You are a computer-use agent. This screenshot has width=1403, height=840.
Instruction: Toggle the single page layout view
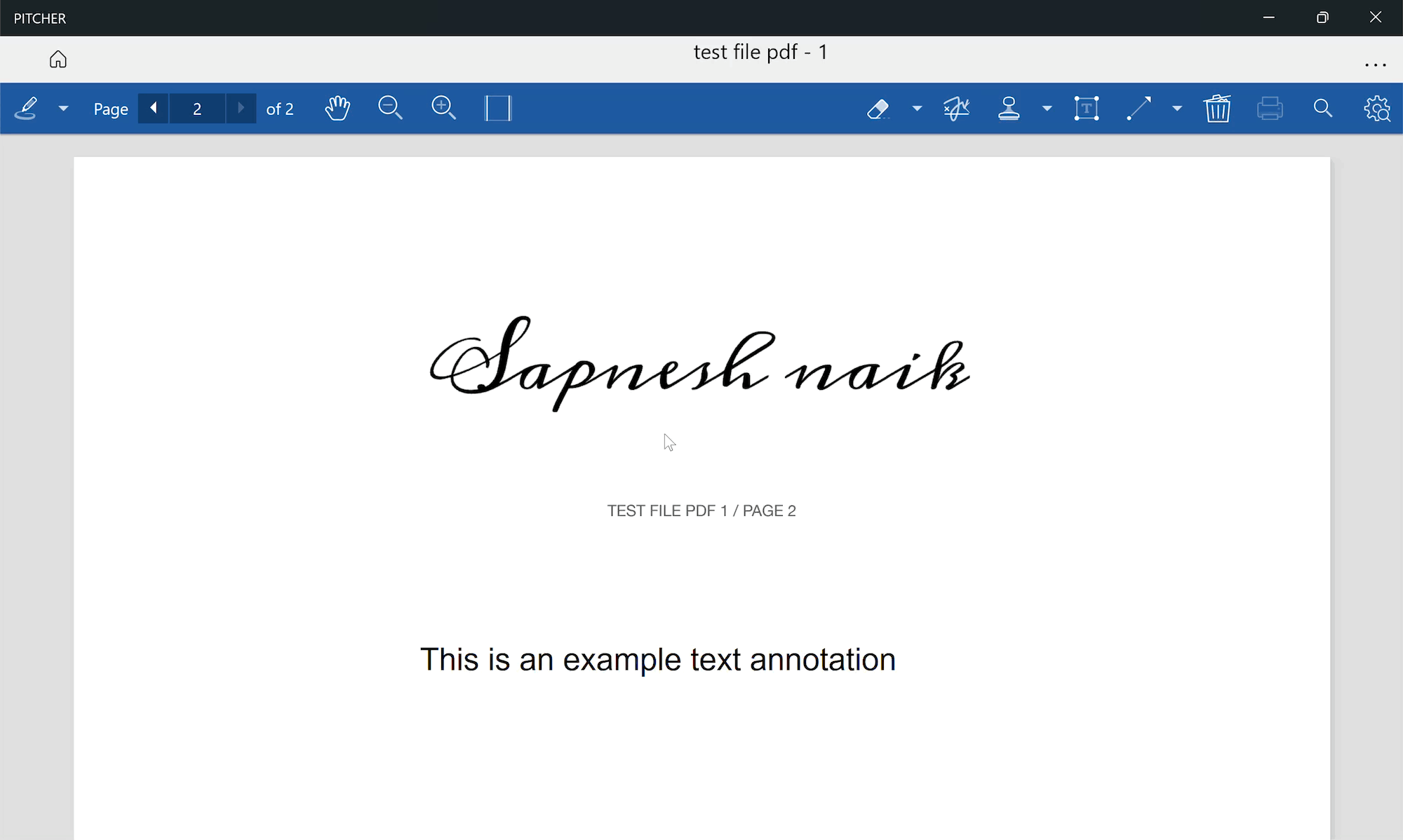tap(498, 109)
